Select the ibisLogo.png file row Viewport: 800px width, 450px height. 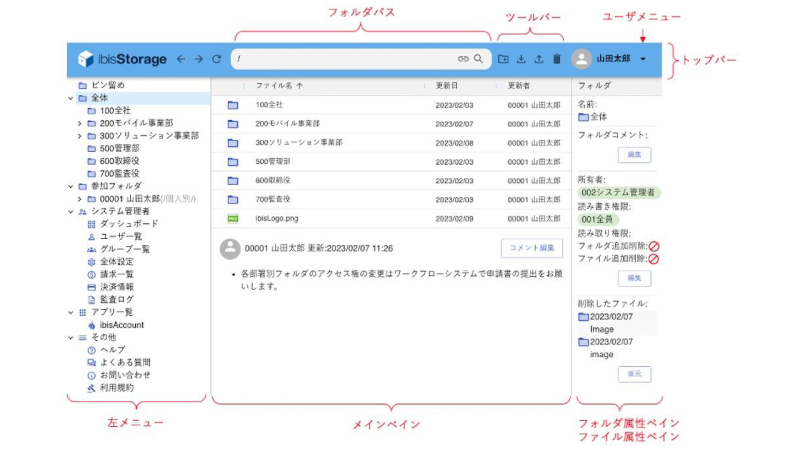tap(277, 217)
